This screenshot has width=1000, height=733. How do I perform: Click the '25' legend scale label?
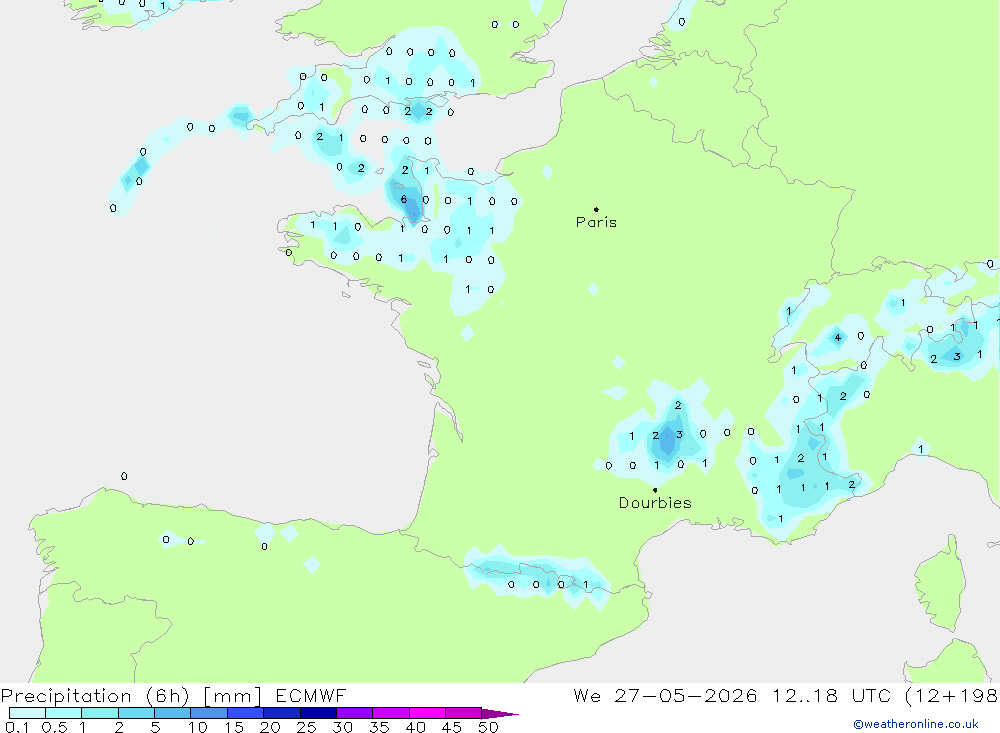[306, 727]
